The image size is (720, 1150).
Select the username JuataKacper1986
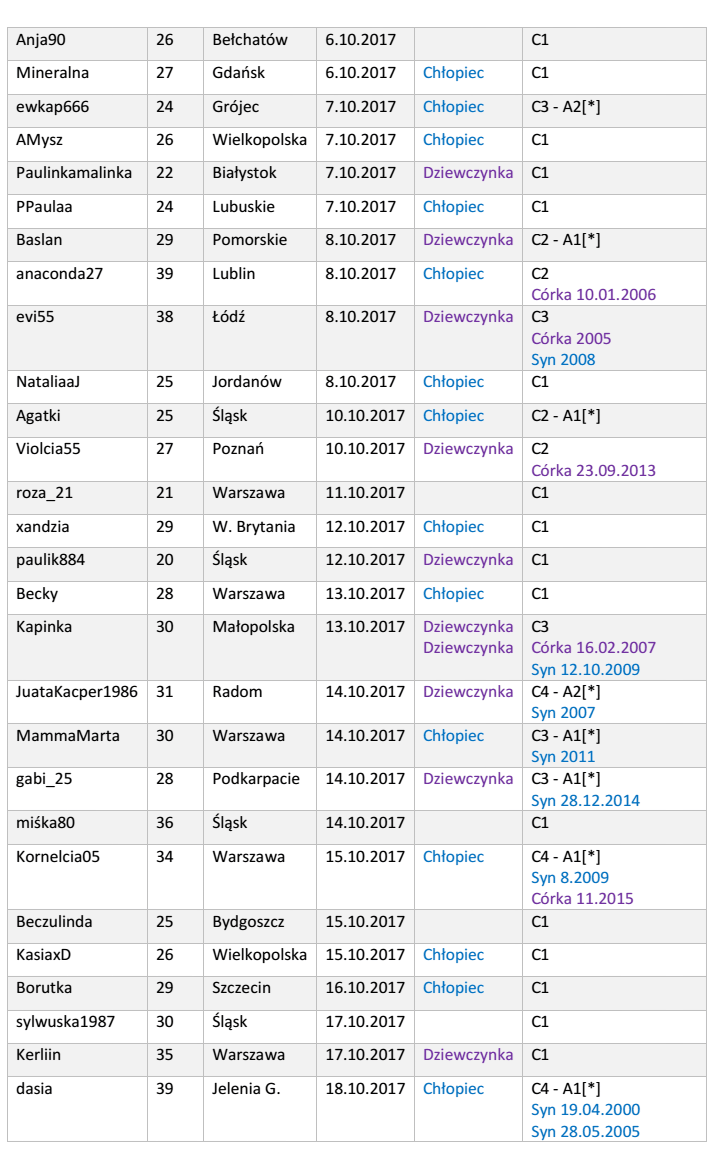click(x=76, y=692)
